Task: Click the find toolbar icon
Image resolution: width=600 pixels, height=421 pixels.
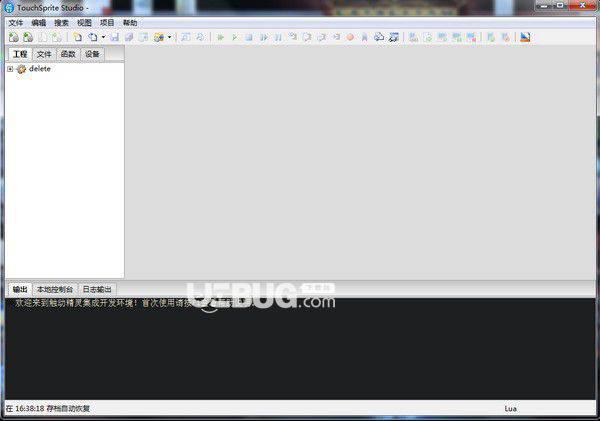Action: 186,37
